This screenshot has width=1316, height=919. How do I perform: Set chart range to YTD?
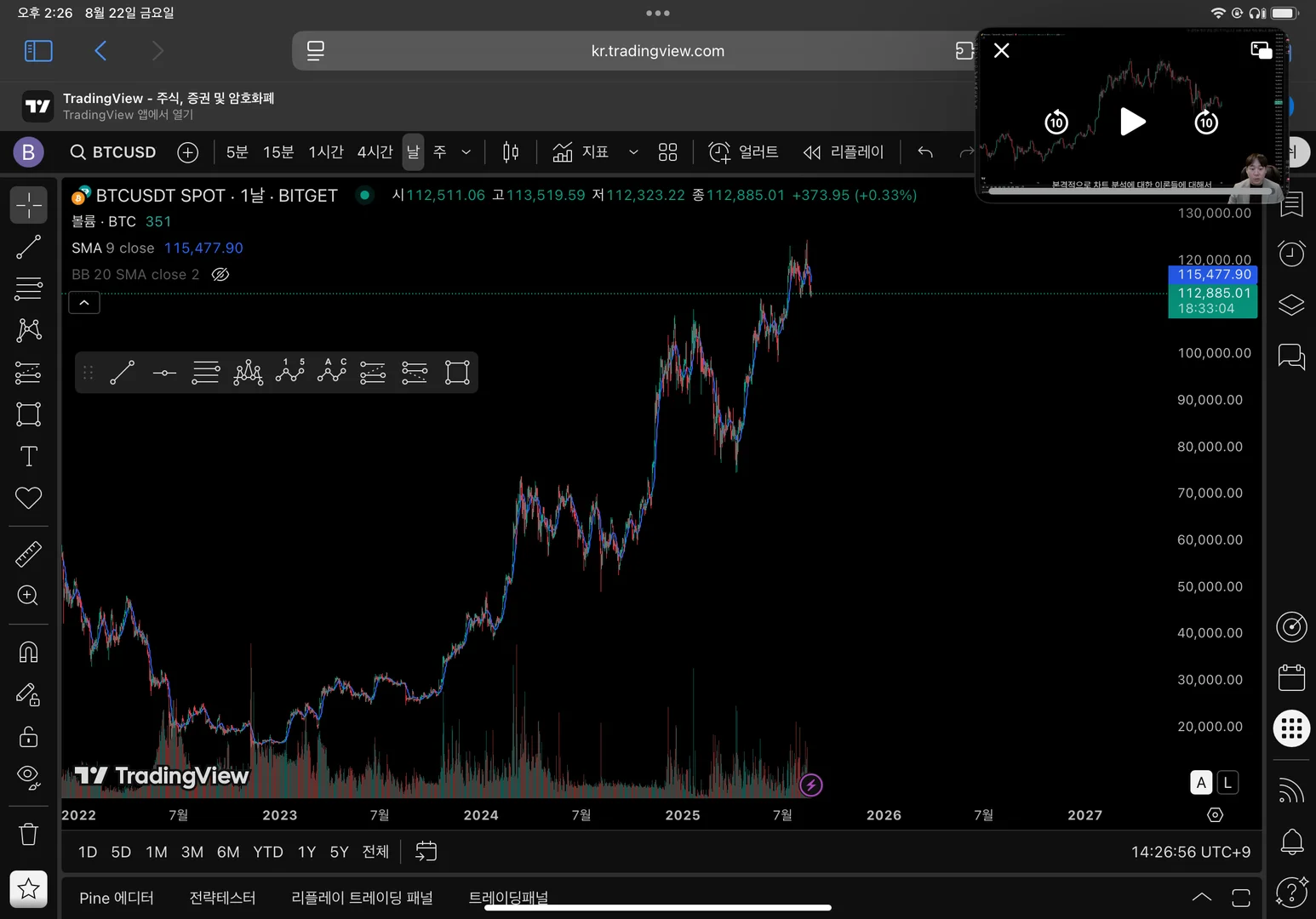tap(268, 852)
